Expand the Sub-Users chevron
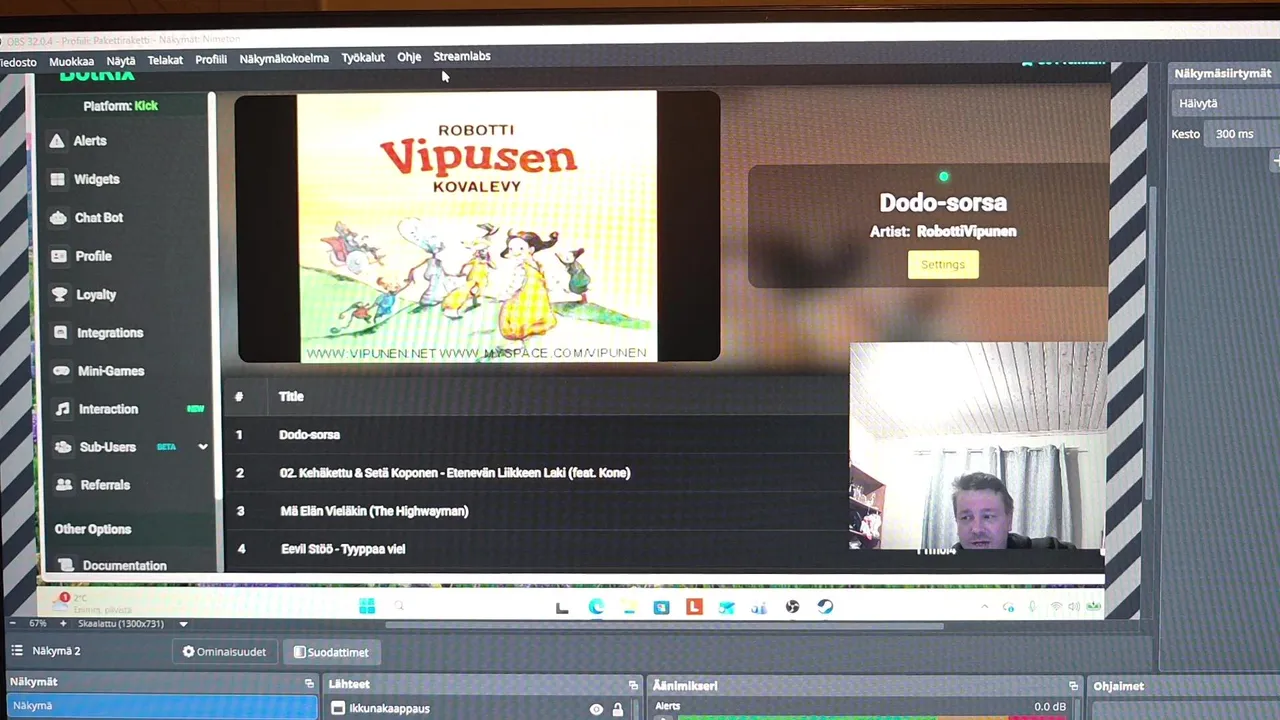Viewport: 1280px width, 720px height. click(203, 447)
